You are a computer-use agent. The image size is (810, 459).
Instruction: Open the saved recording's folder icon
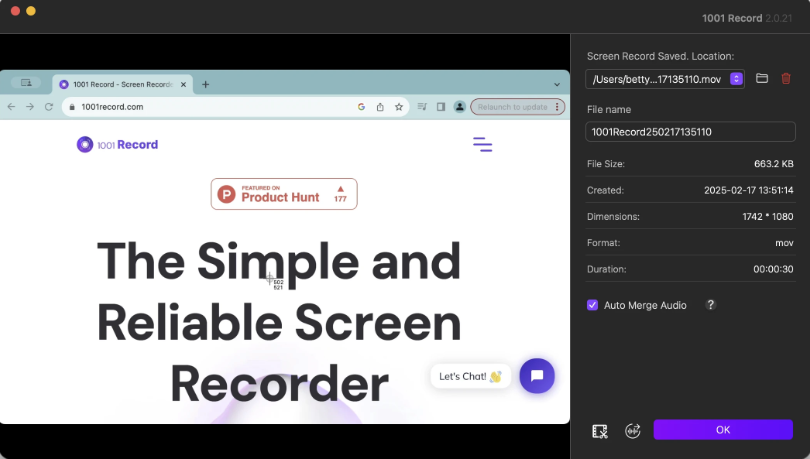(761, 78)
